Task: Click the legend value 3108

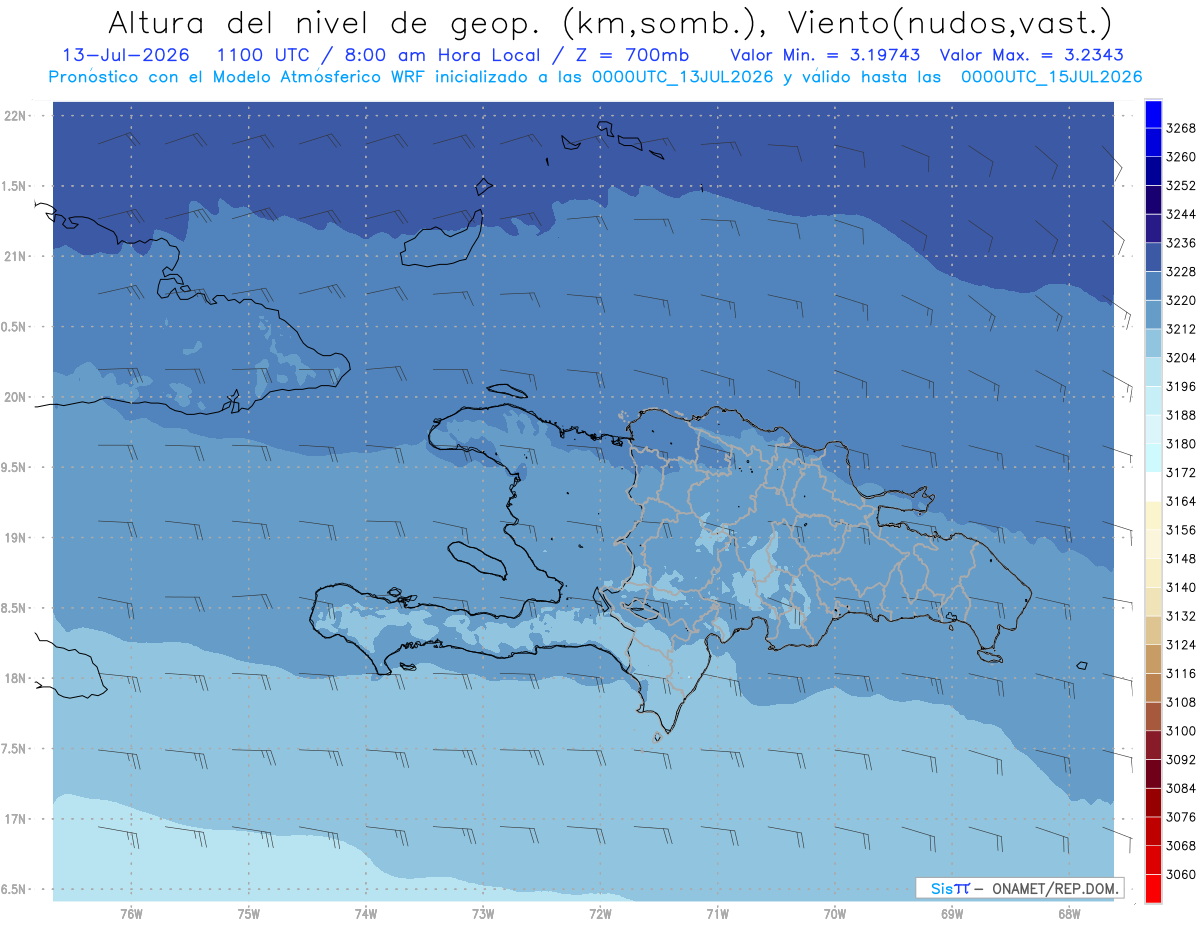Action: coord(1181,703)
